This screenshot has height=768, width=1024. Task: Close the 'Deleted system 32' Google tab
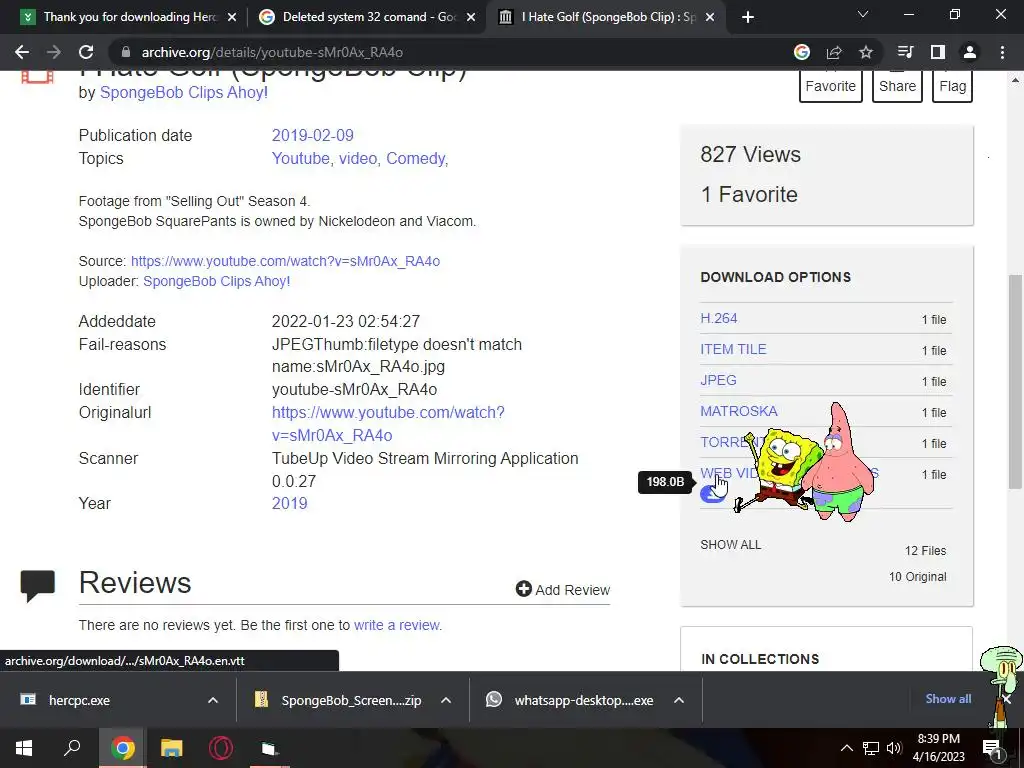click(x=471, y=17)
